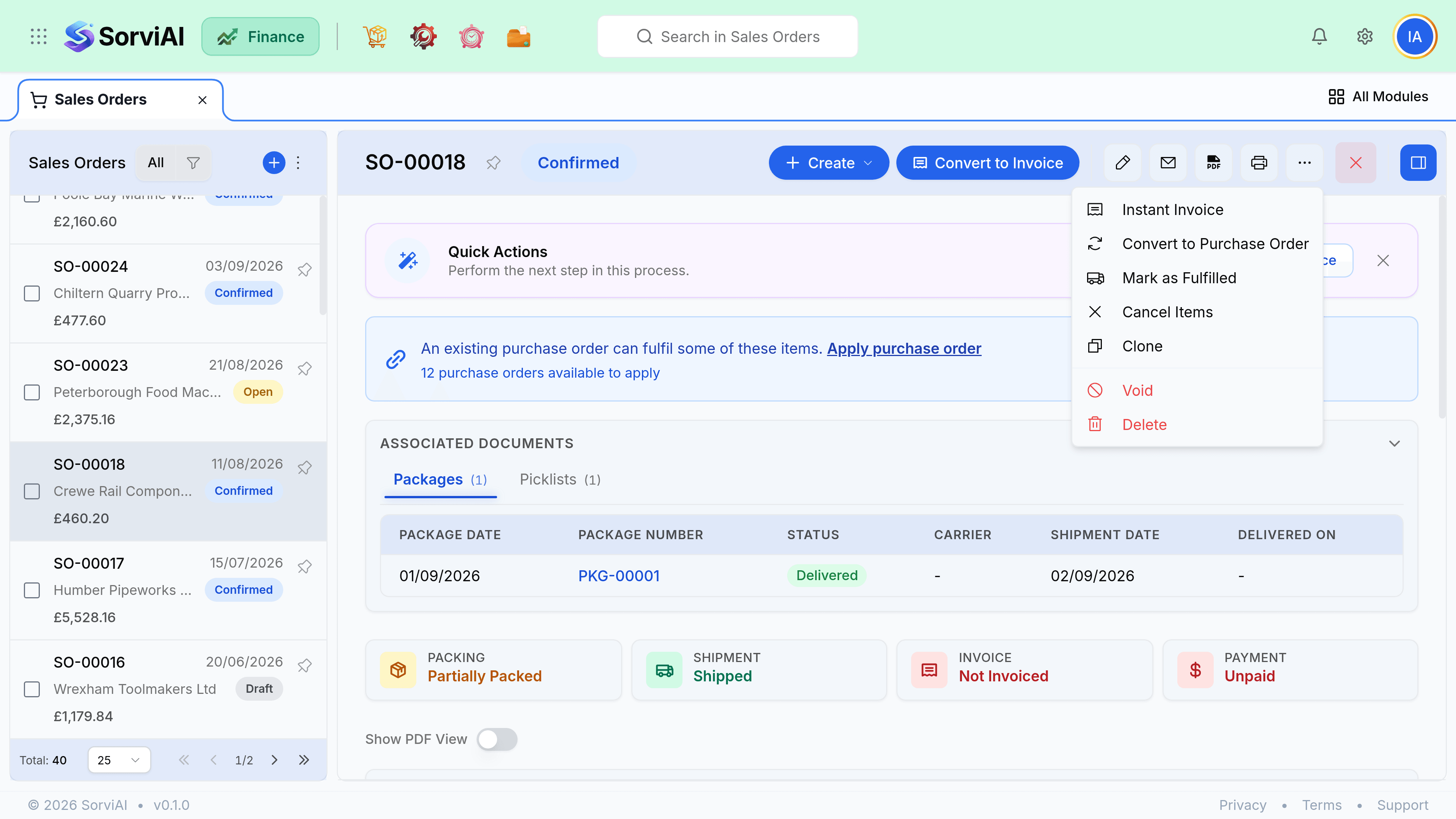Pin the SO-00016 list row
Screen dimensions: 1456x819
[304, 665]
